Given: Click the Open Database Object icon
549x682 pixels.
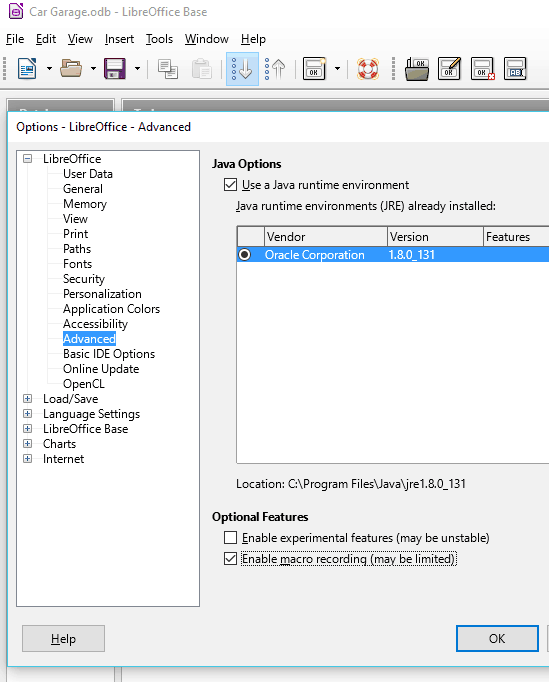Looking at the screenshot, I should tap(417, 69).
